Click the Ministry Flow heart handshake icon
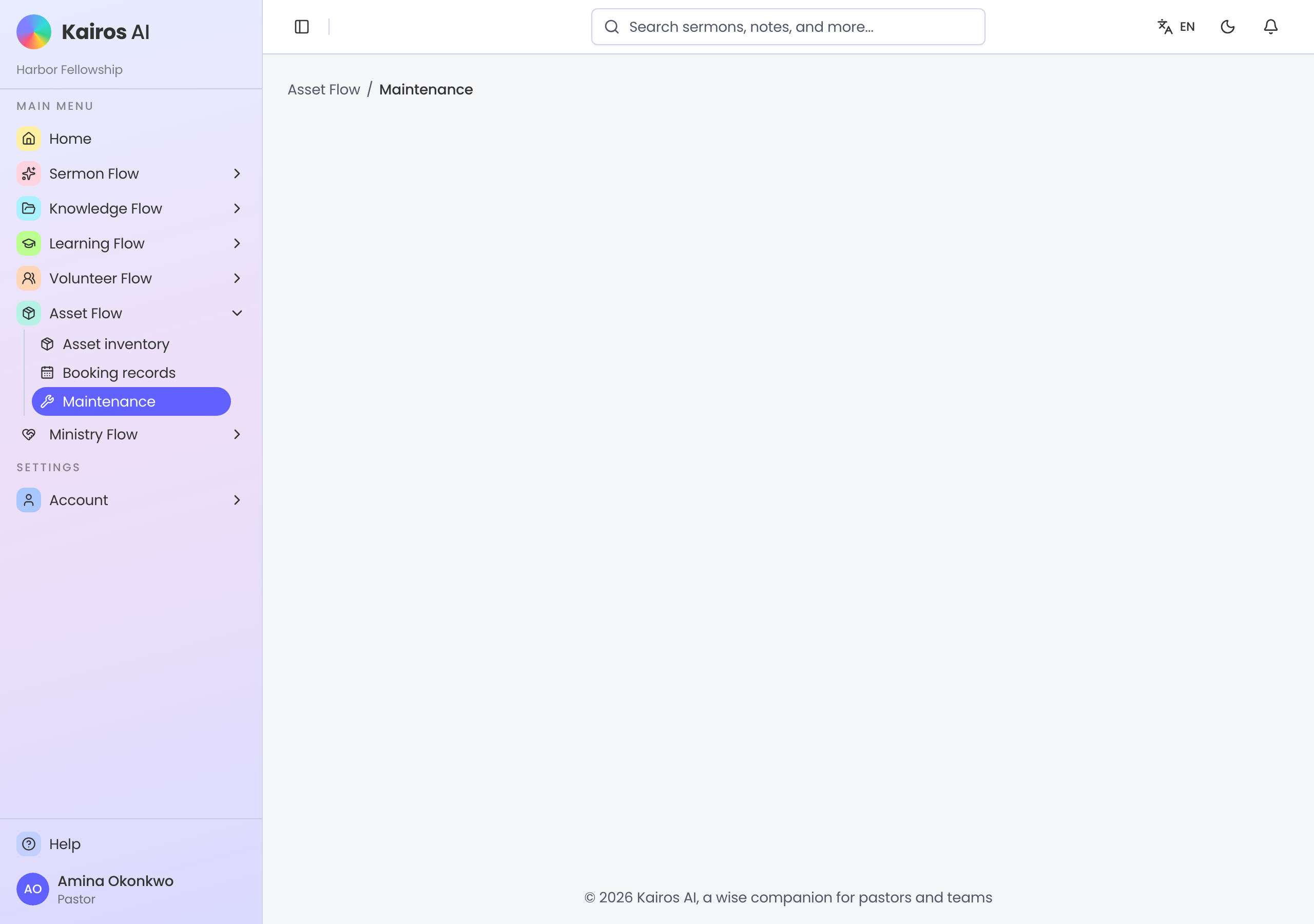The width and height of the screenshot is (1314, 924). click(29, 434)
